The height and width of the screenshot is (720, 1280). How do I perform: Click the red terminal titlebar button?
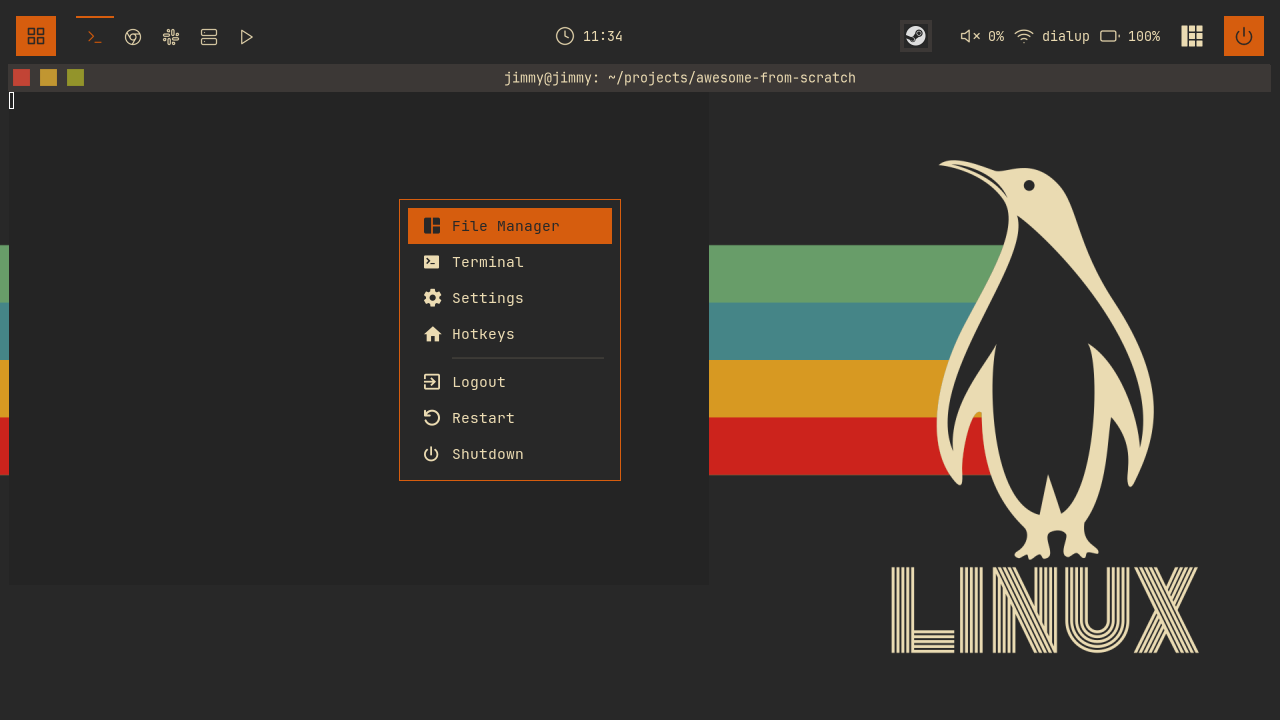21,78
